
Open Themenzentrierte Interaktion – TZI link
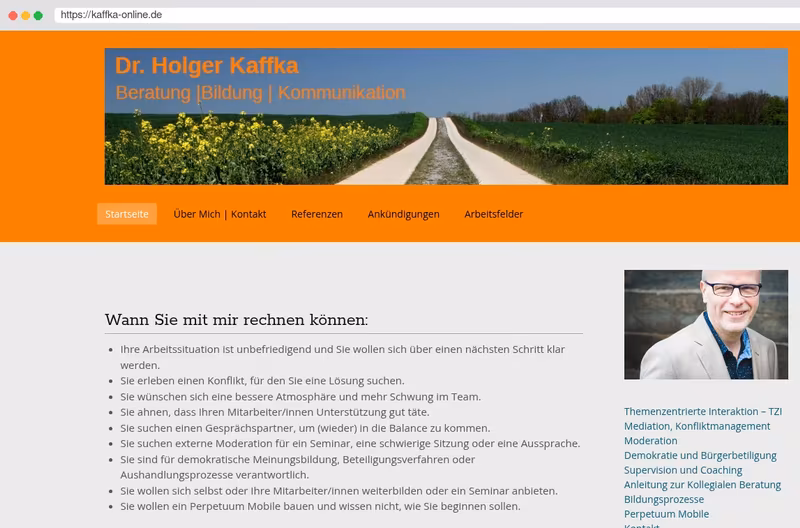tap(703, 411)
